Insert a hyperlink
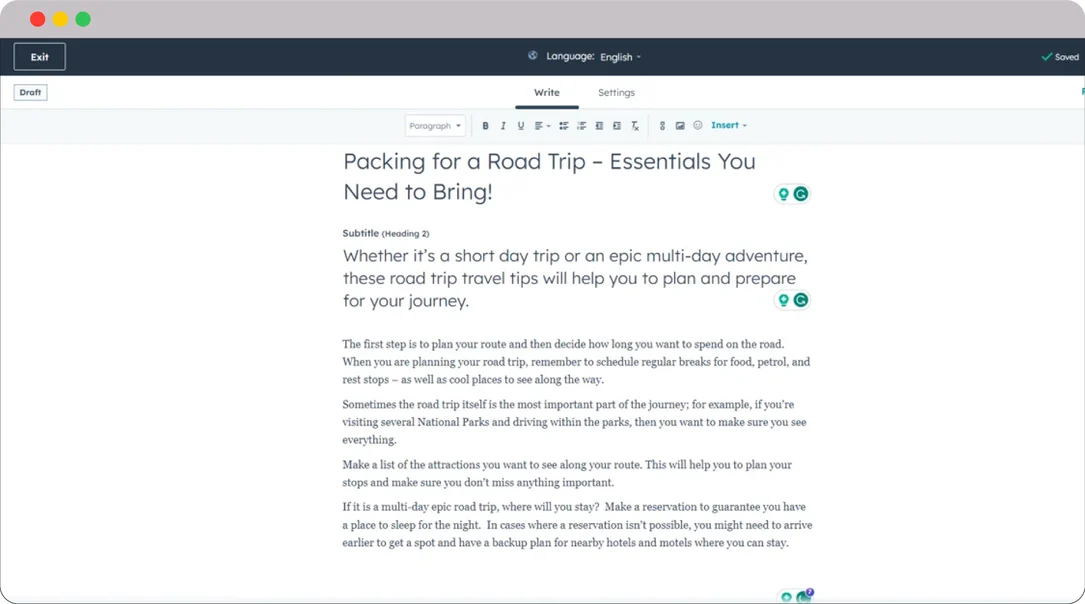 coord(662,126)
